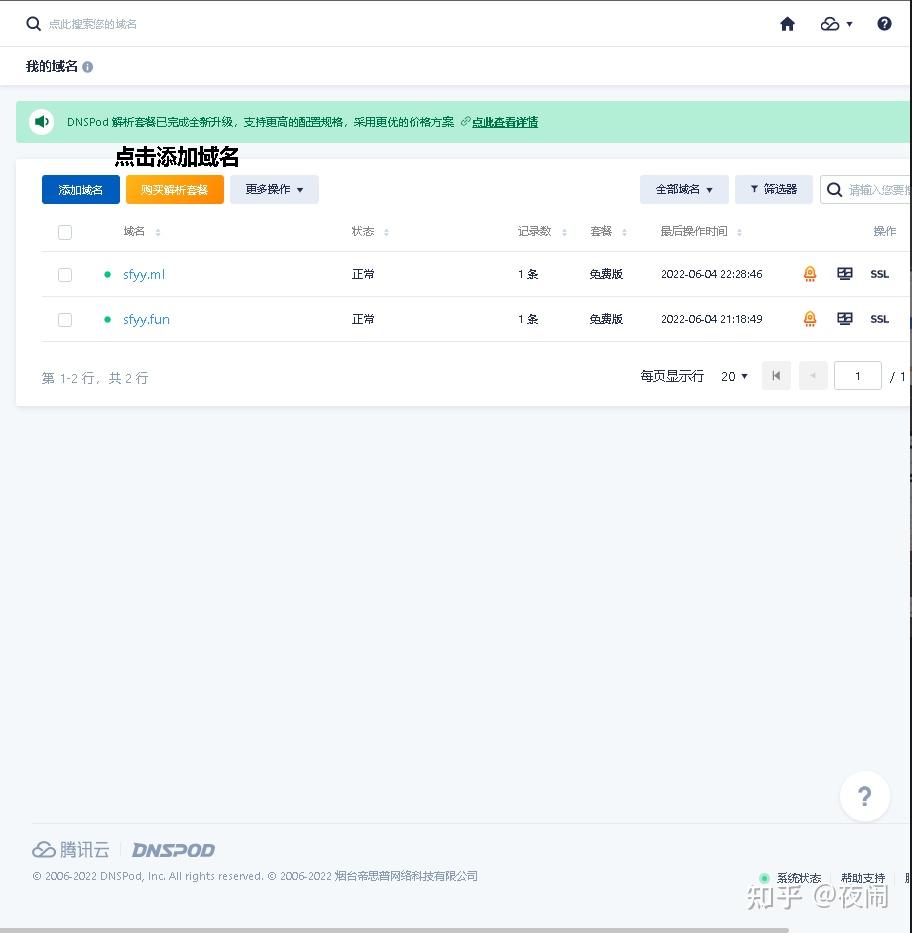Click the 添加域名 button
Image resolution: width=912 pixels, height=933 pixels.
point(81,189)
